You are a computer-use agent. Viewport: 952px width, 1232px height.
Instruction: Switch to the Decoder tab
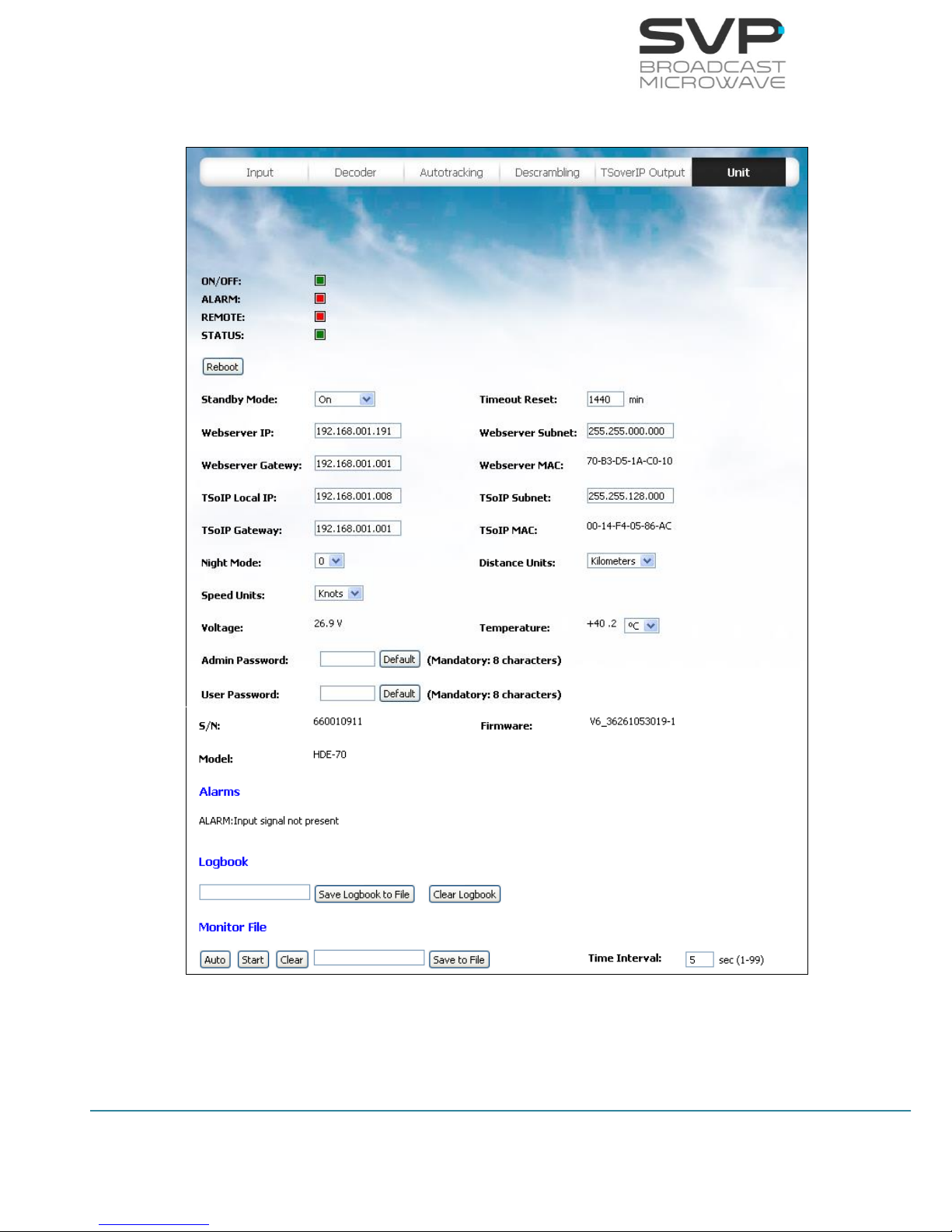355,173
